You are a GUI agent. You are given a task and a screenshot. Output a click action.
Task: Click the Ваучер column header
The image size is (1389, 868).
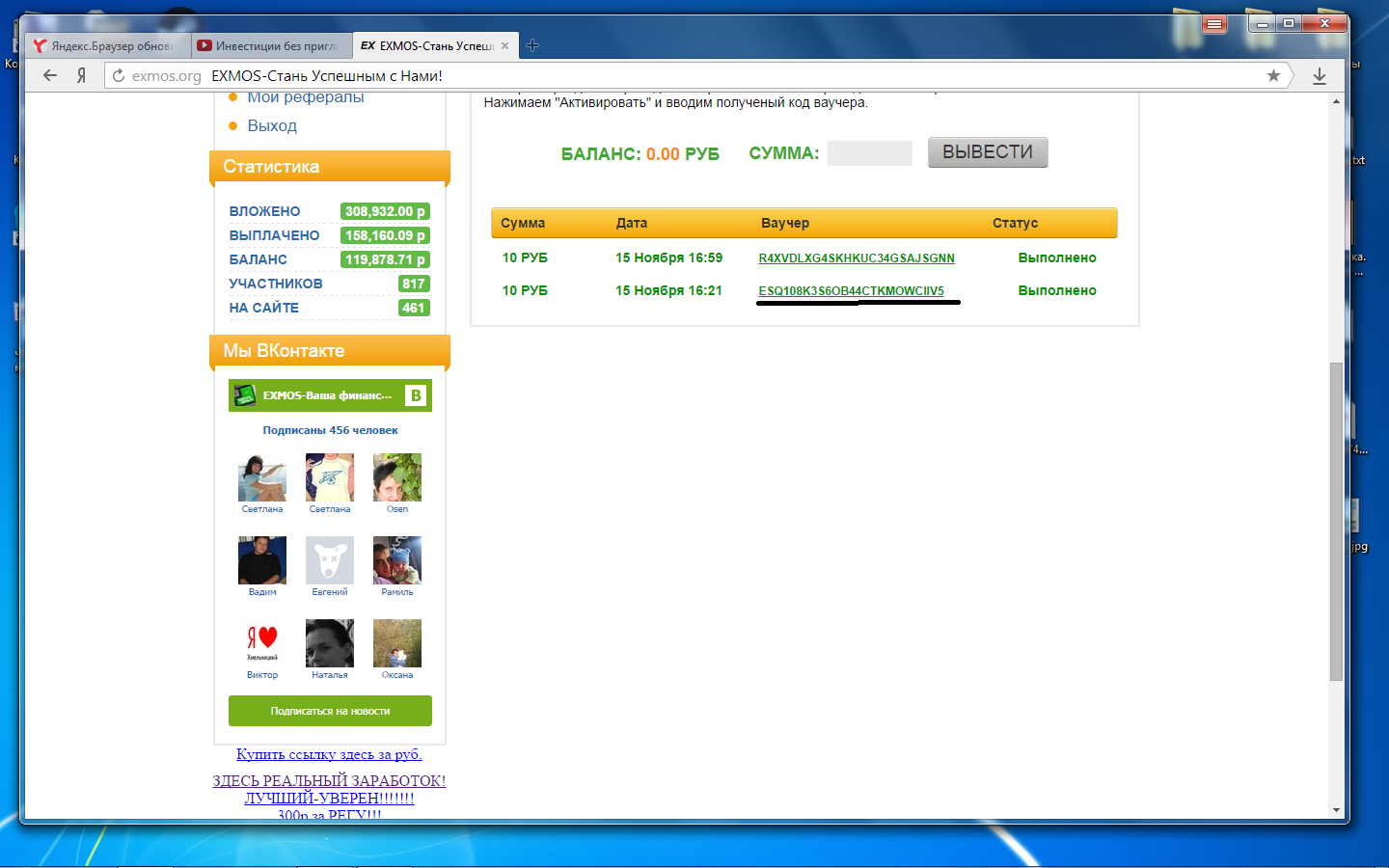pyautogui.click(x=785, y=223)
